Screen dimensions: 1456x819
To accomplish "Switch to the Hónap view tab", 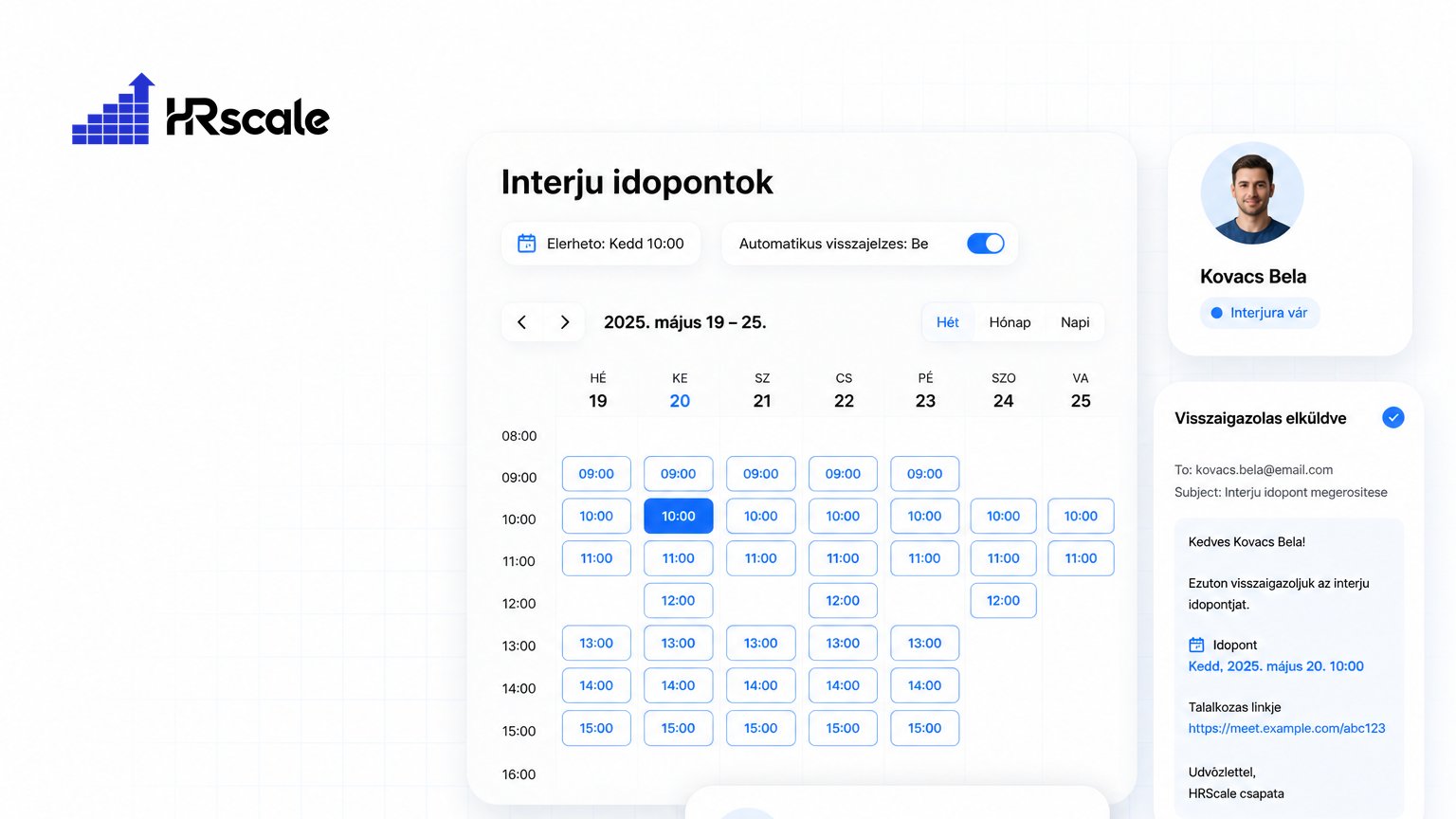I will point(1010,322).
